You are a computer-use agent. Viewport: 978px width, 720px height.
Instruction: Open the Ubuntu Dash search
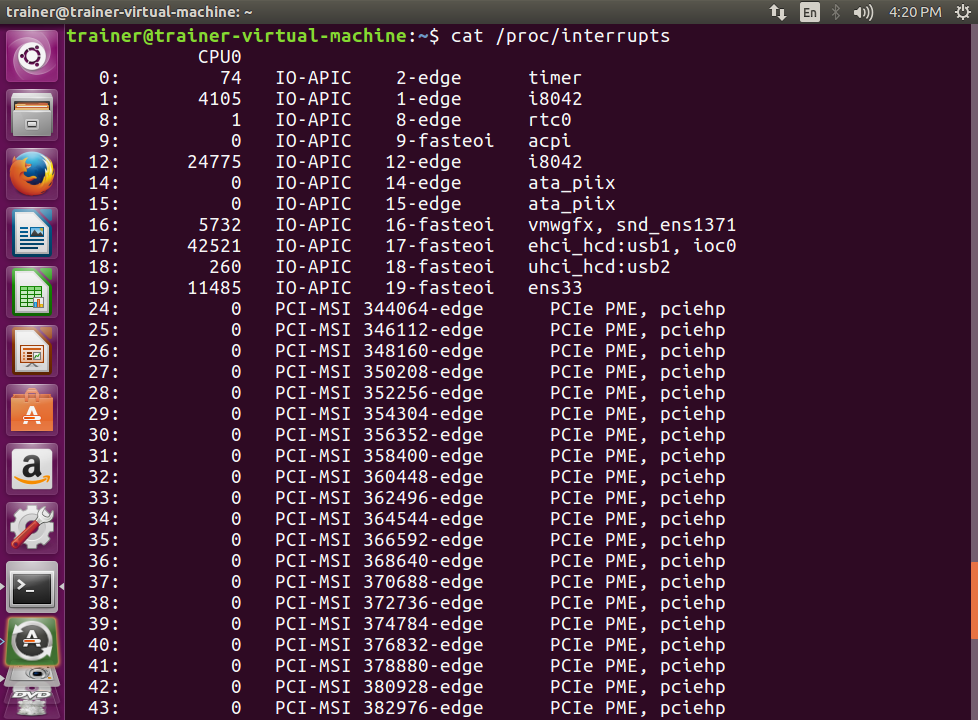click(32, 56)
